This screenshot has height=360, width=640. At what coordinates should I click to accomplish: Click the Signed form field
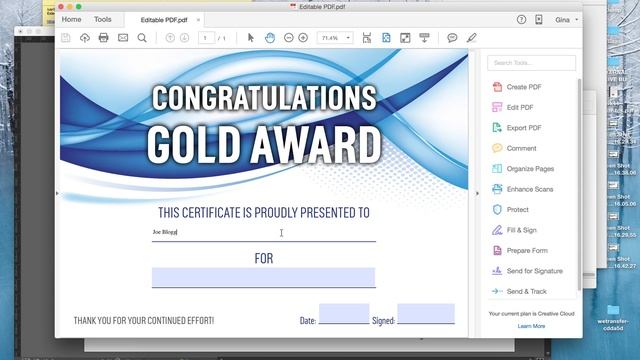pos(426,313)
